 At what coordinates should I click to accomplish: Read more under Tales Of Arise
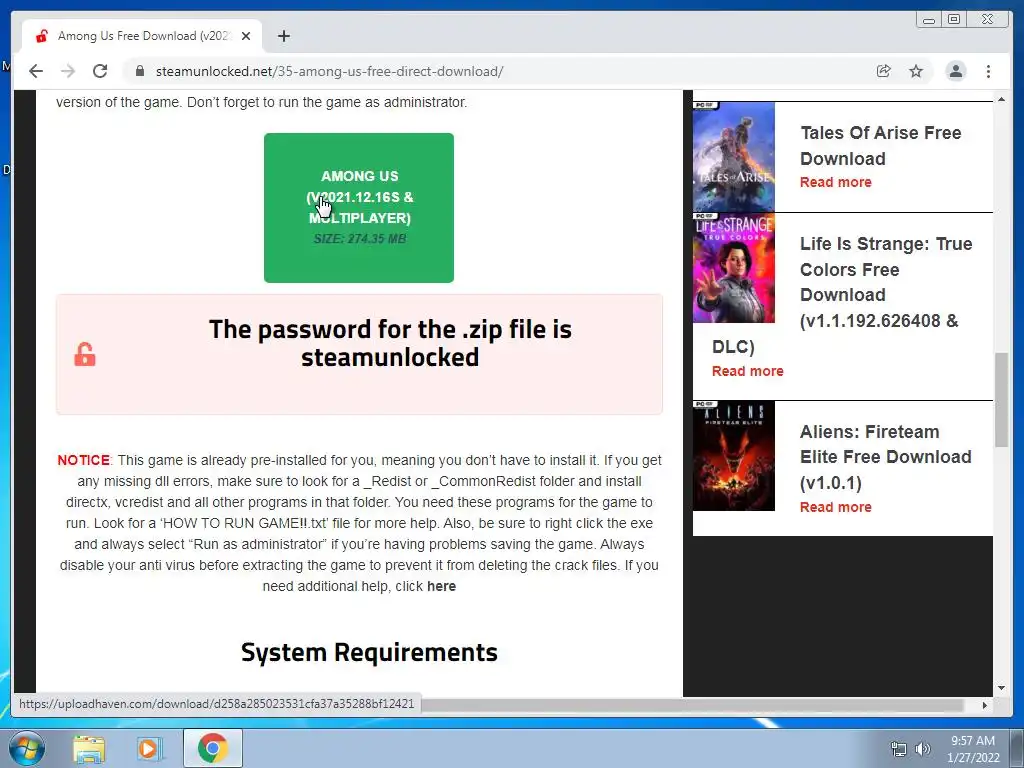(835, 182)
